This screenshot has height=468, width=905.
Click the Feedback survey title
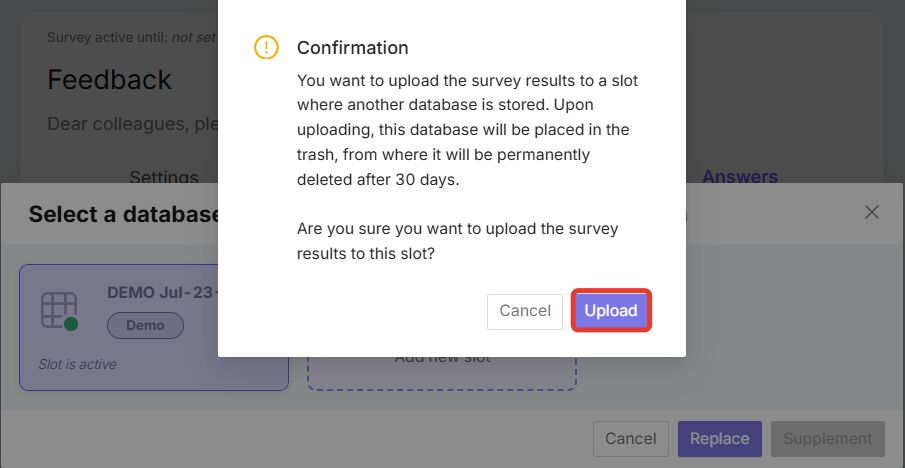click(x=110, y=80)
